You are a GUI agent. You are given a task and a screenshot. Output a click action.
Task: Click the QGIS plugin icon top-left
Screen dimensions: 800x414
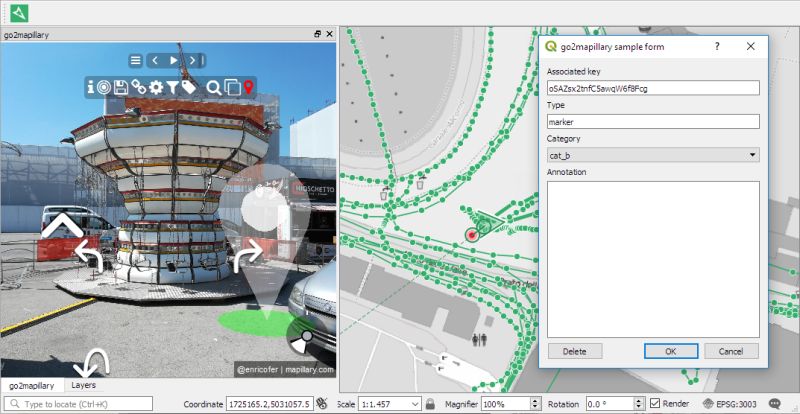[x=19, y=13]
